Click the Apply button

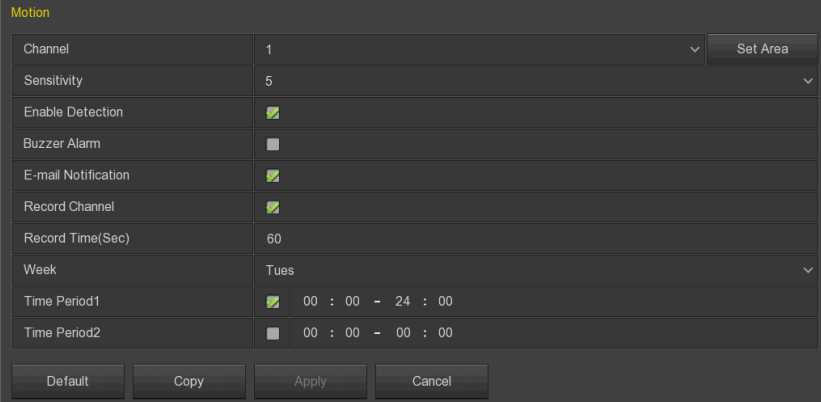pos(309,381)
